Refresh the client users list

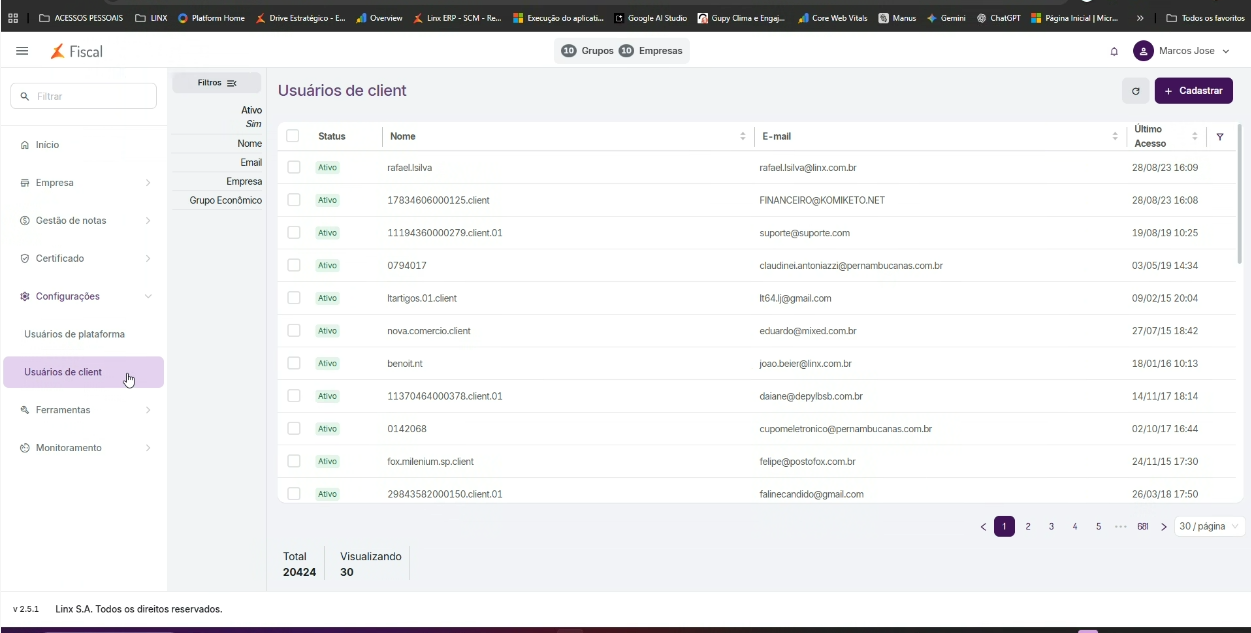(1135, 91)
